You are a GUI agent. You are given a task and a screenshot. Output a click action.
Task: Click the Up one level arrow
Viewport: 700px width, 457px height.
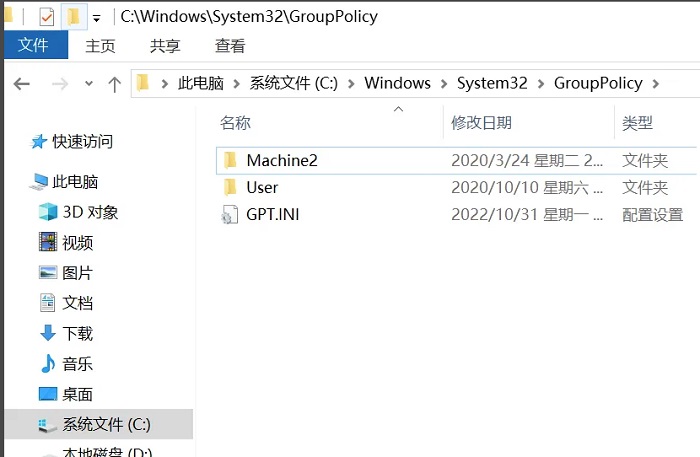pyautogui.click(x=114, y=84)
